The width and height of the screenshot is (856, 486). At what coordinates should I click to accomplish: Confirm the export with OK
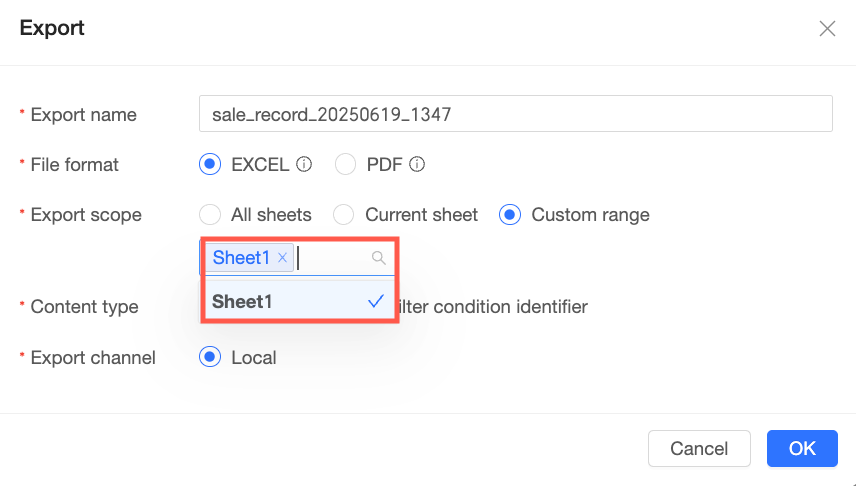click(x=802, y=448)
